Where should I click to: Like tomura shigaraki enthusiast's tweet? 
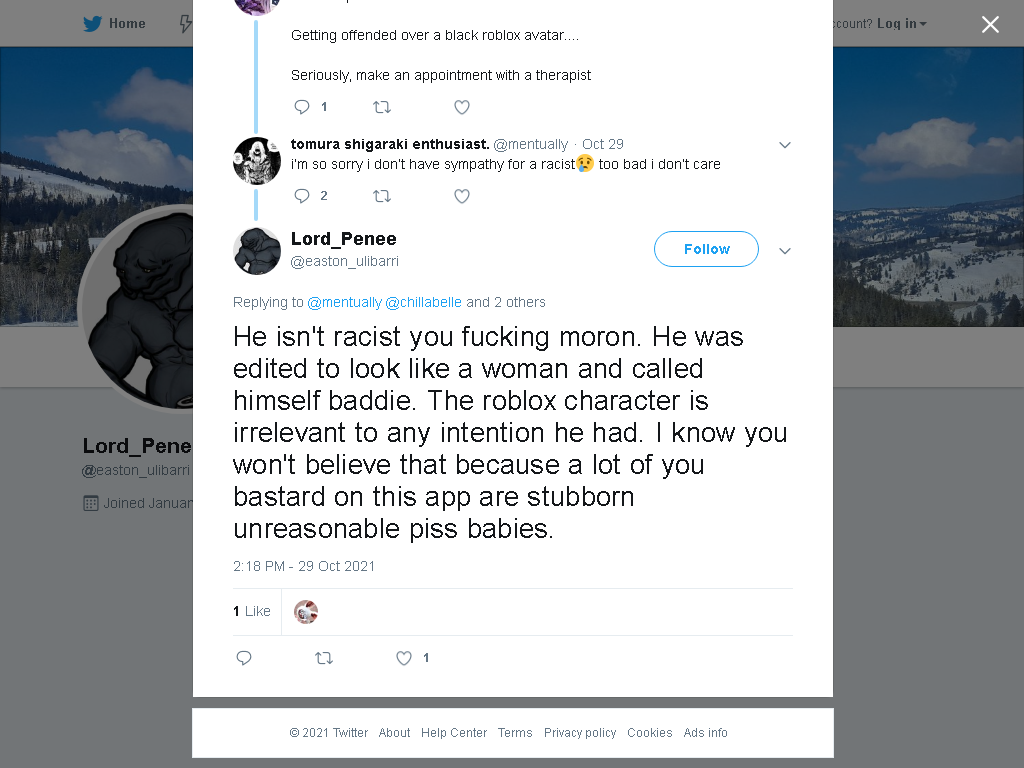[462, 196]
